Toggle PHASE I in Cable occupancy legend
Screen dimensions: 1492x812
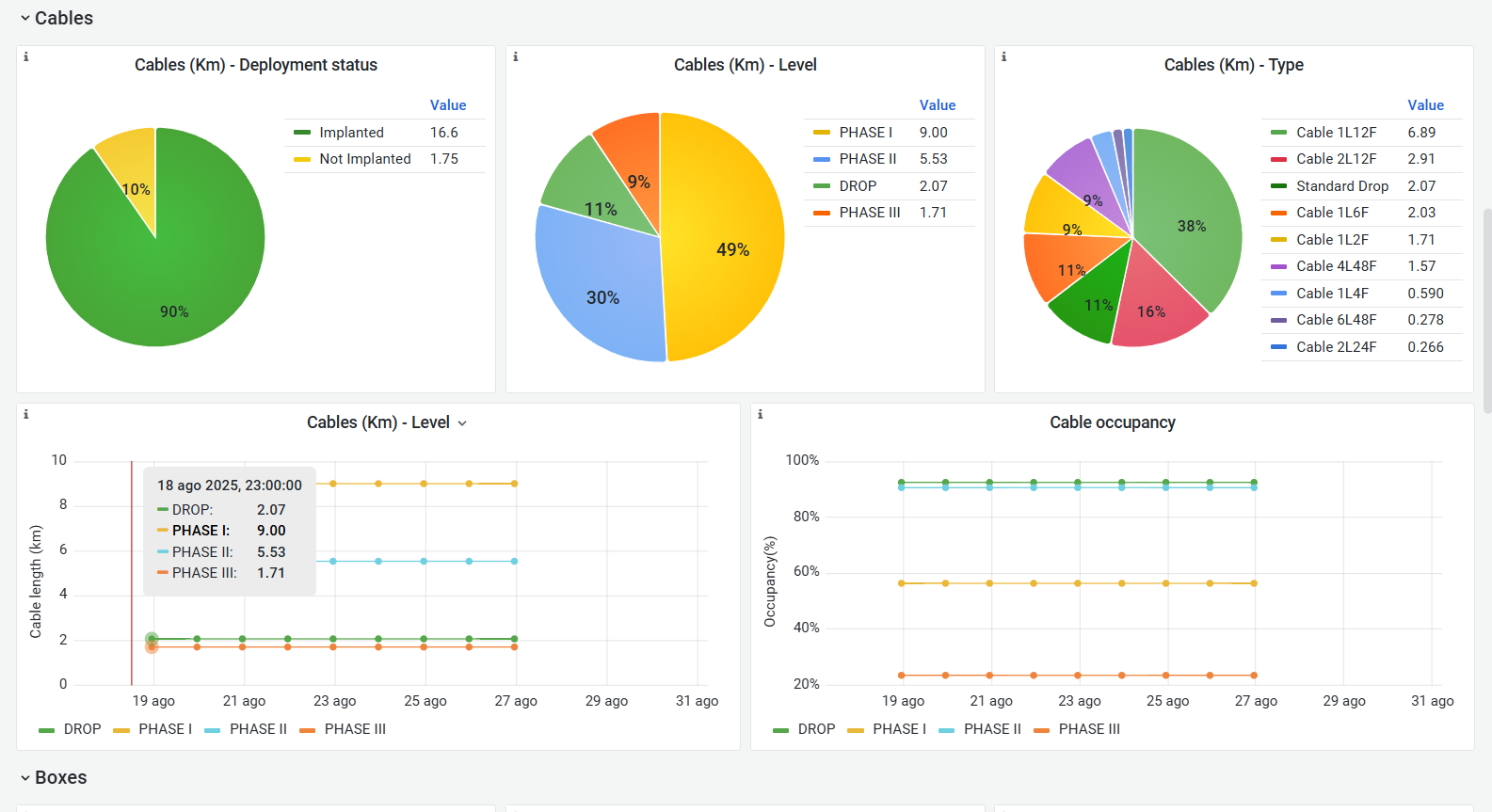coord(899,729)
